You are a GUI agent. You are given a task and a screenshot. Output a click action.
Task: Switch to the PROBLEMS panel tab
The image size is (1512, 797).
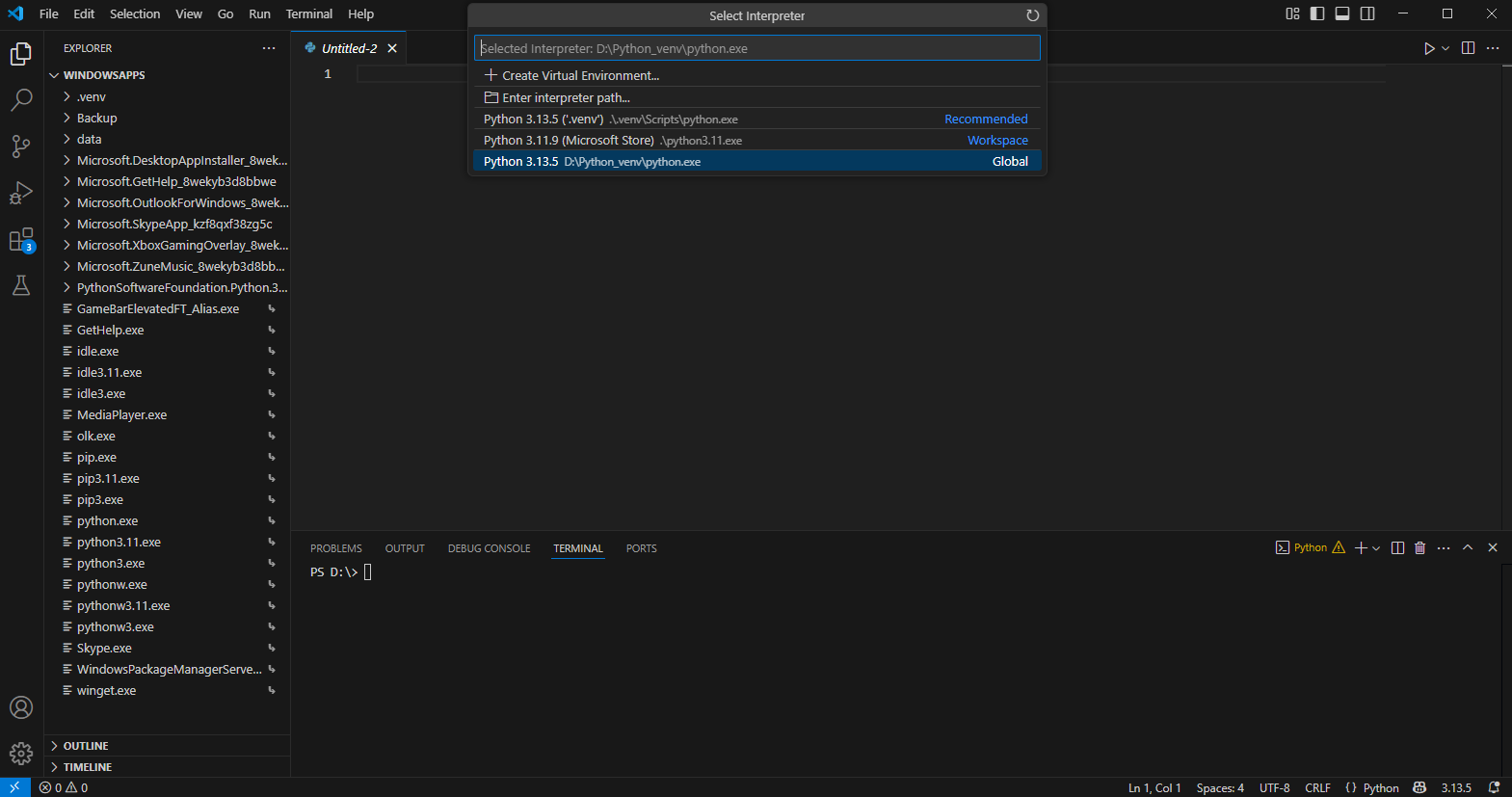[336, 548]
